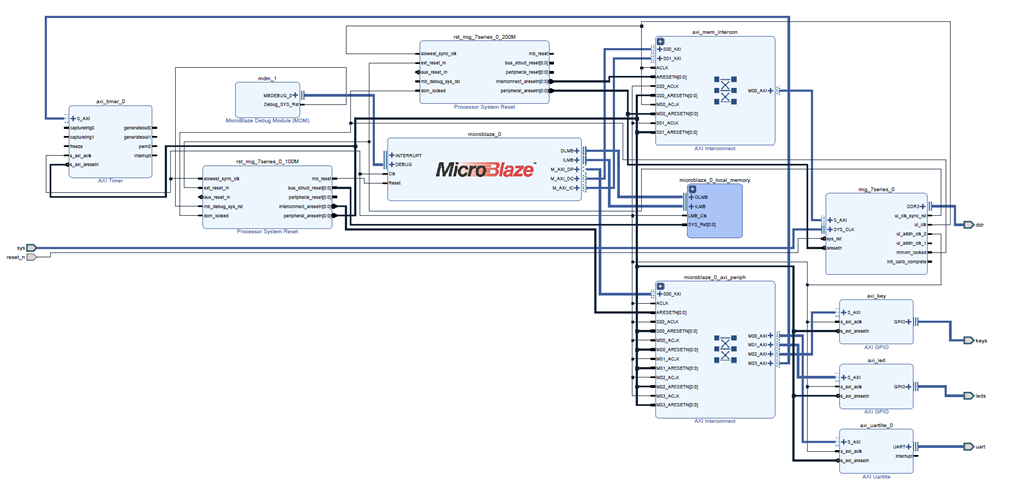This screenshot has width=1015, height=490.
Task: Select the reset_n external input port
Action: (x=32, y=257)
